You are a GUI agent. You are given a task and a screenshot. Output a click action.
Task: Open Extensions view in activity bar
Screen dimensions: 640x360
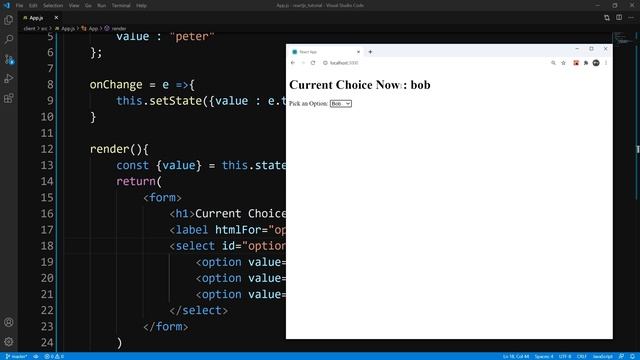click(9, 98)
